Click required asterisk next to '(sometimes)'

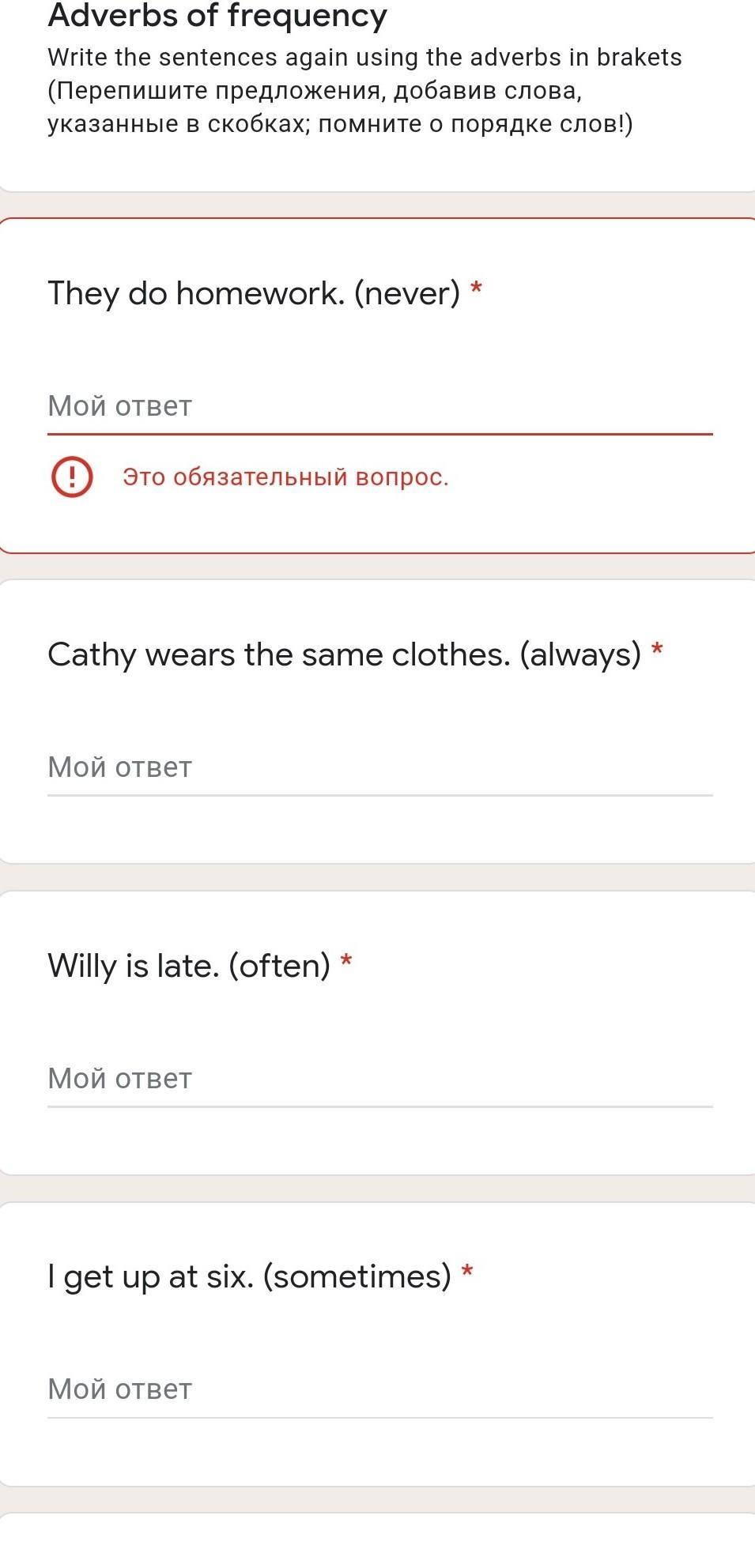(467, 1271)
